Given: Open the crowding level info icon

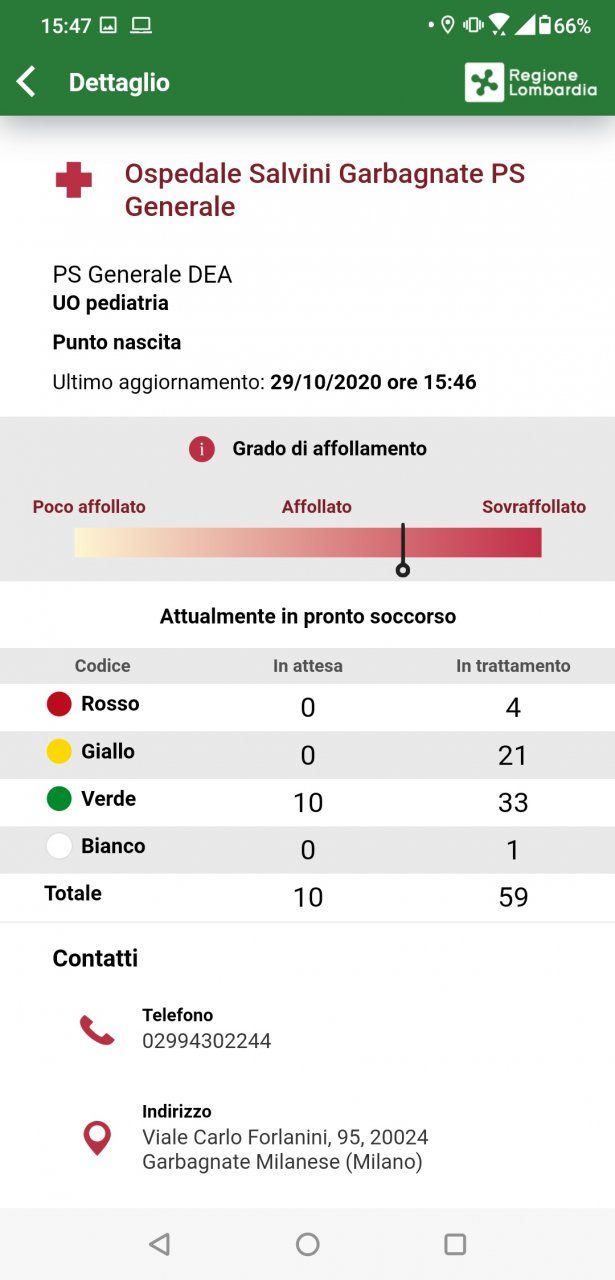Looking at the screenshot, I should click(202, 449).
